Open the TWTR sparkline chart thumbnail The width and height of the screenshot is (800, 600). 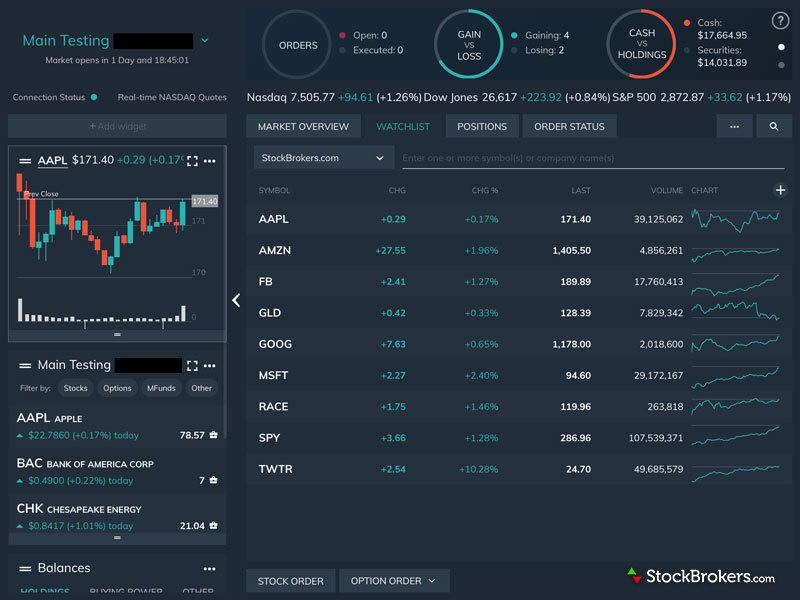735,472
